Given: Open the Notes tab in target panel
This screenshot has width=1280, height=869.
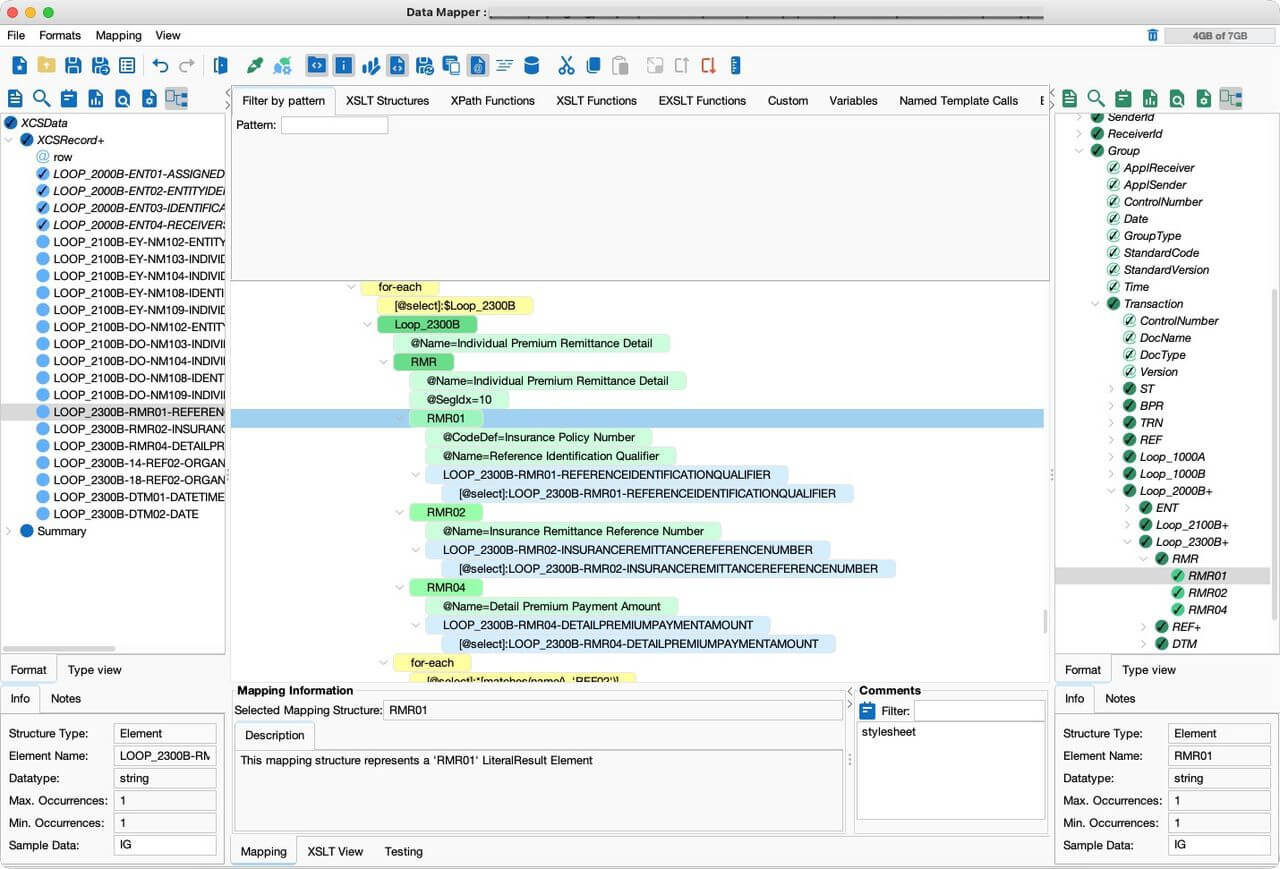Looking at the screenshot, I should (x=1120, y=699).
